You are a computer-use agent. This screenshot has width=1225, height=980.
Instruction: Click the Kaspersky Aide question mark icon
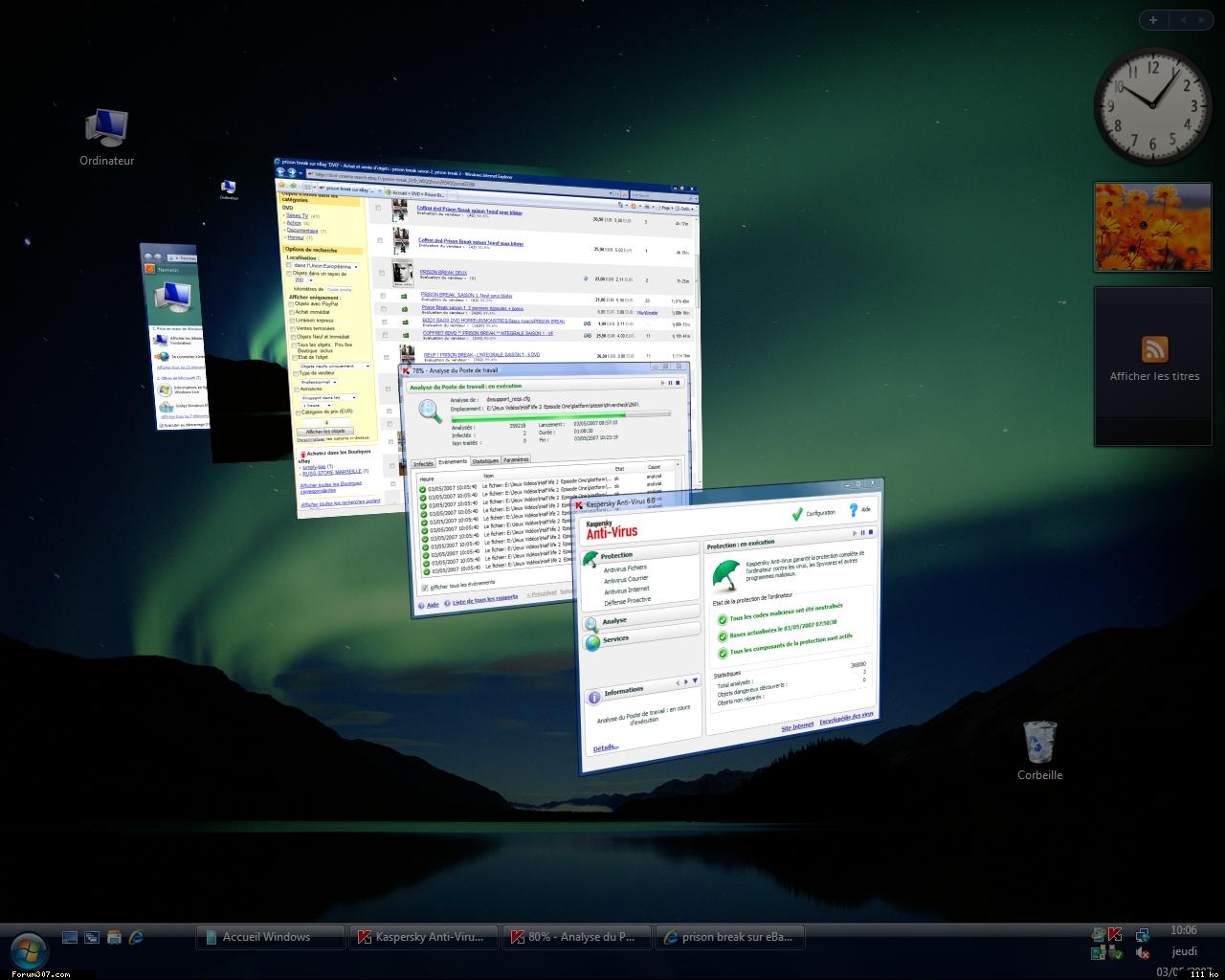tap(854, 510)
